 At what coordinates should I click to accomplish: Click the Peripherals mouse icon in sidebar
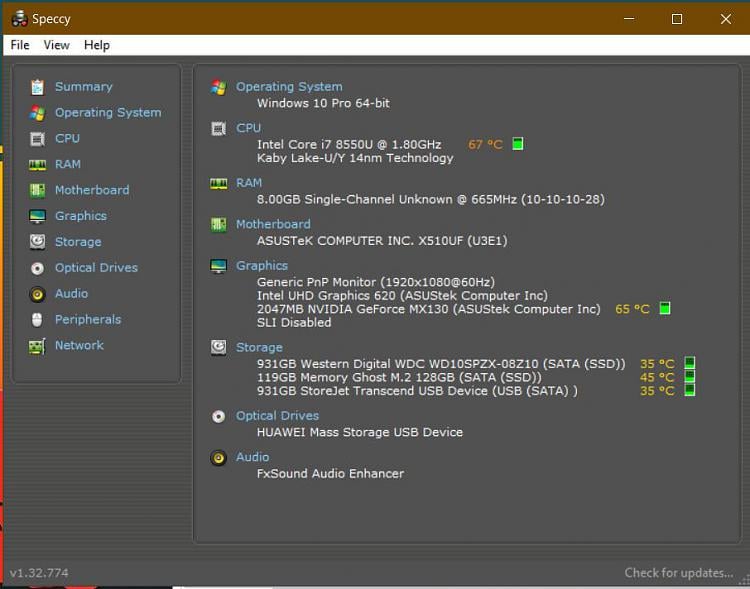37,320
